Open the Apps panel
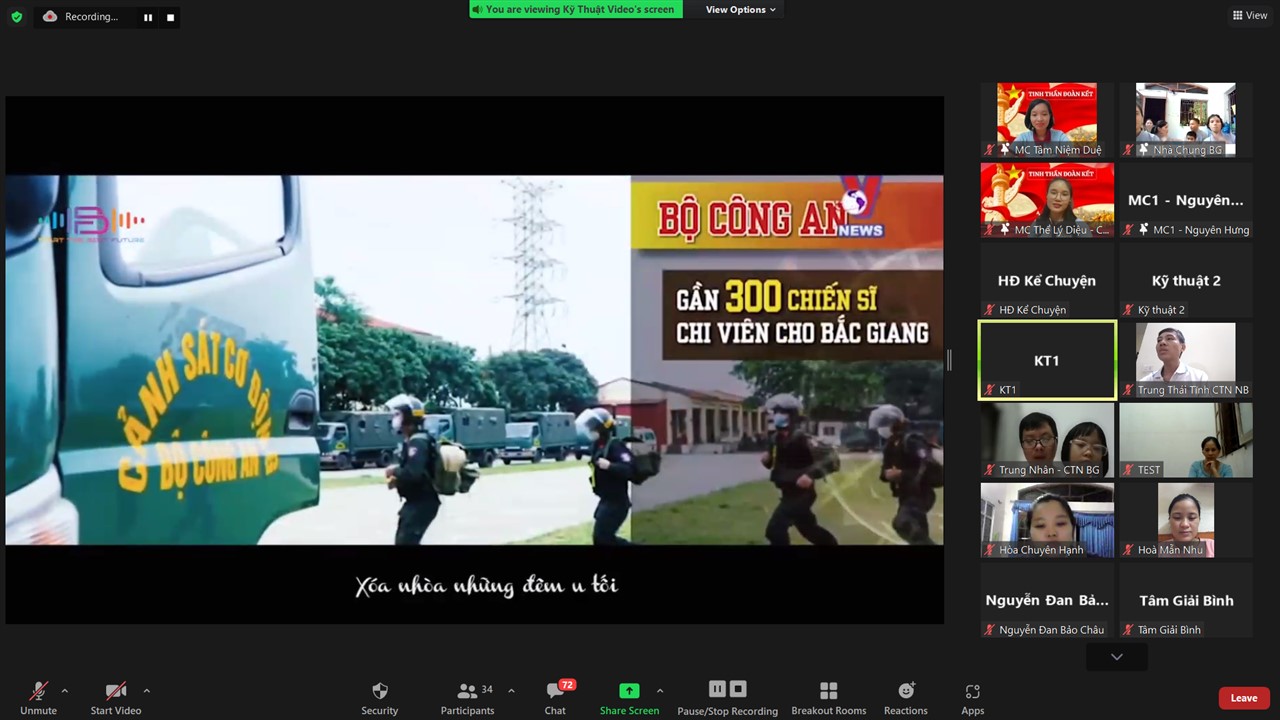Viewport: 1280px width, 720px height. [973, 698]
